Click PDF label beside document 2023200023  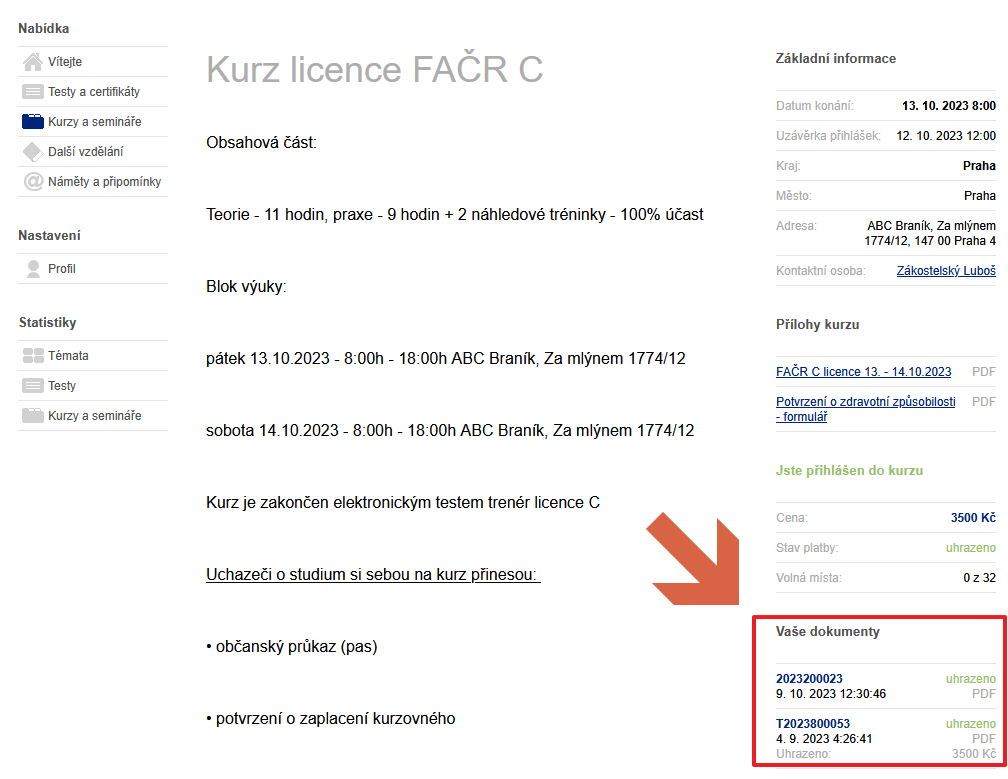coord(984,693)
